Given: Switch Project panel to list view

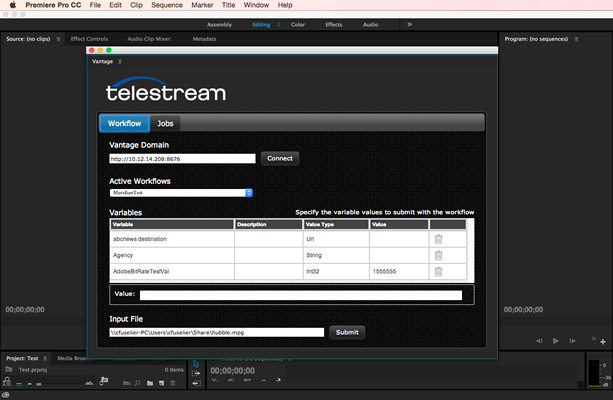Looking at the screenshot, I should point(19,384).
